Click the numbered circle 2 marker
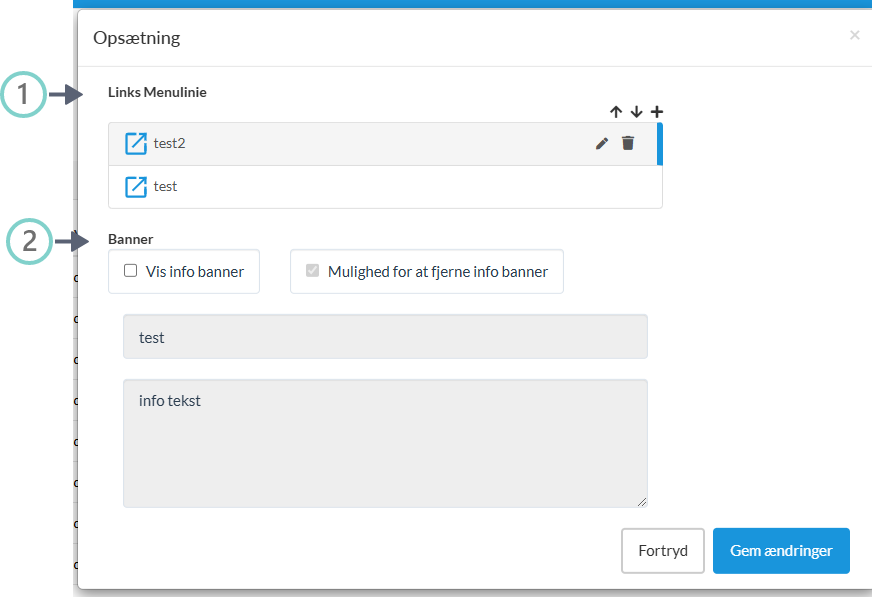Viewport: 872px width, 597px height. coord(29,241)
